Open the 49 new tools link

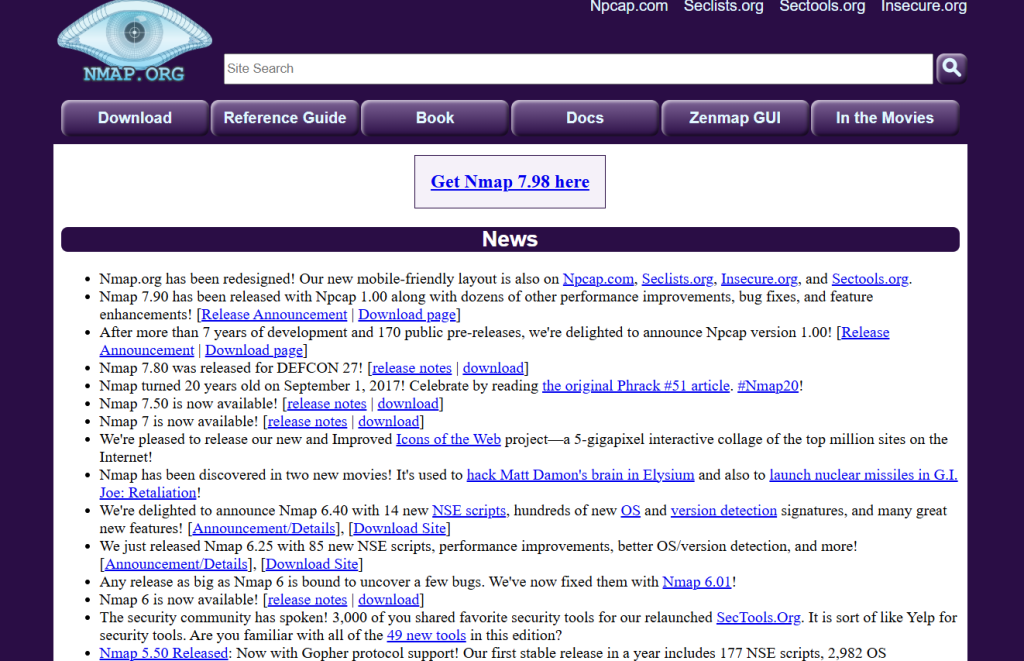426,636
